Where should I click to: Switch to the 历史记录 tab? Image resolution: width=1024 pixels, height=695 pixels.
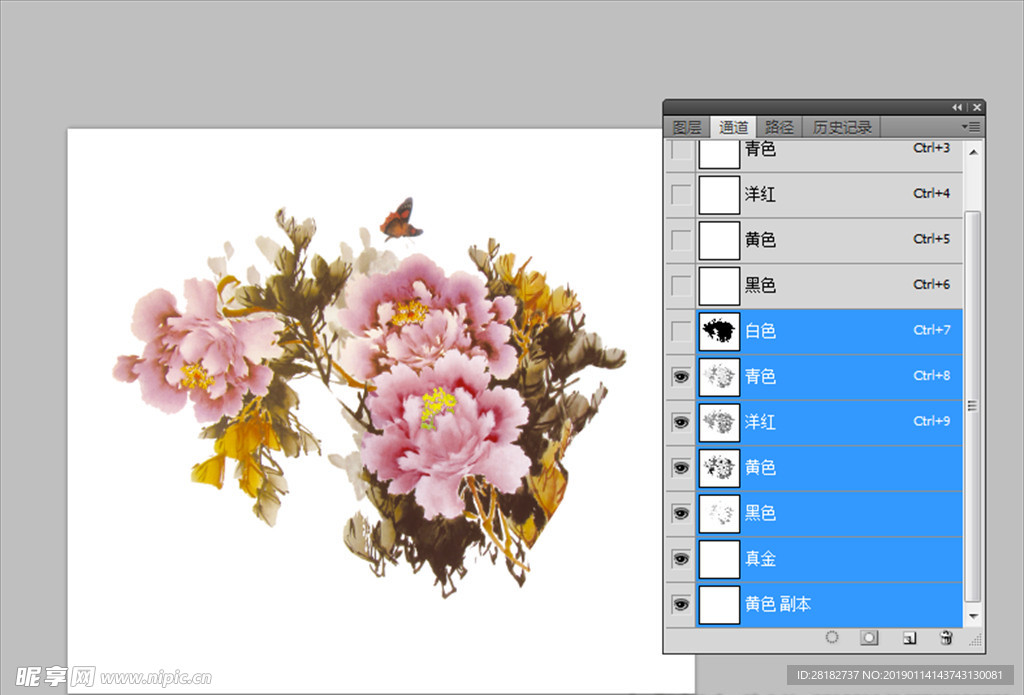tap(842, 127)
